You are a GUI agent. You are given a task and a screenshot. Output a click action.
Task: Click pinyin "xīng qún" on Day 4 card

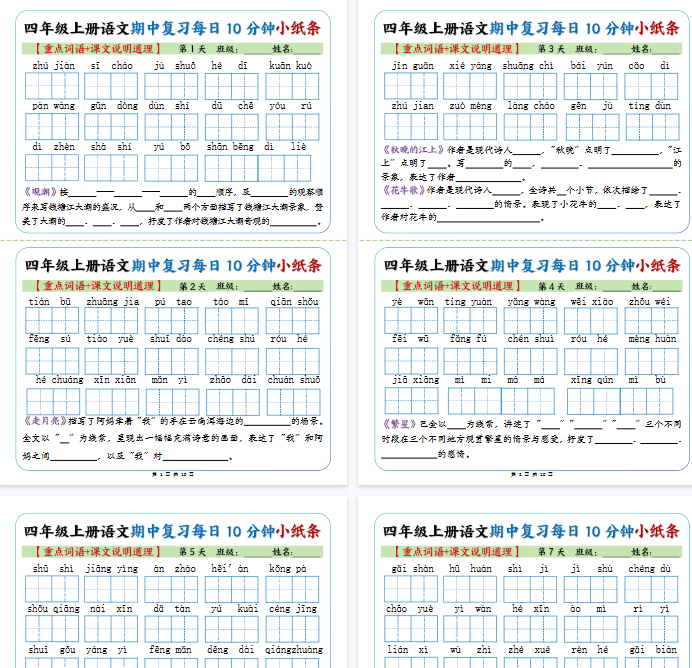point(592,380)
